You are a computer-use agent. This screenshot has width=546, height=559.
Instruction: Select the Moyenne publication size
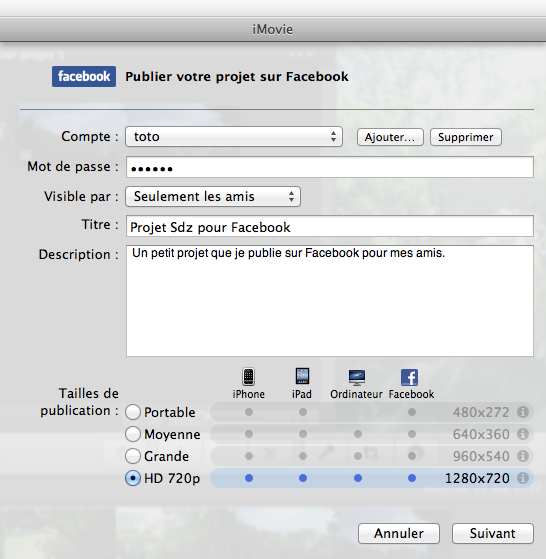[133, 434]
